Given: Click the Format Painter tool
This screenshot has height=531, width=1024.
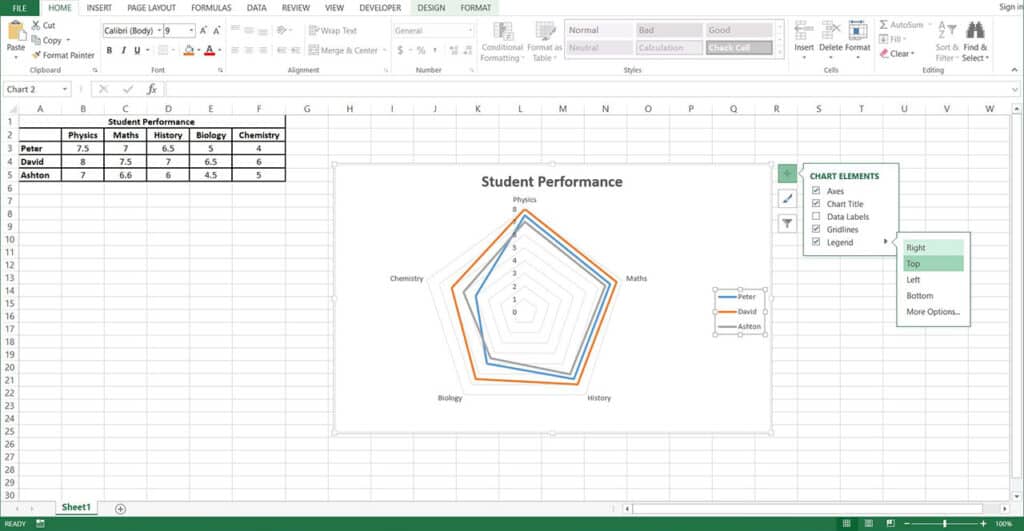Looking at the screenshot, I should tap(62, 55).
